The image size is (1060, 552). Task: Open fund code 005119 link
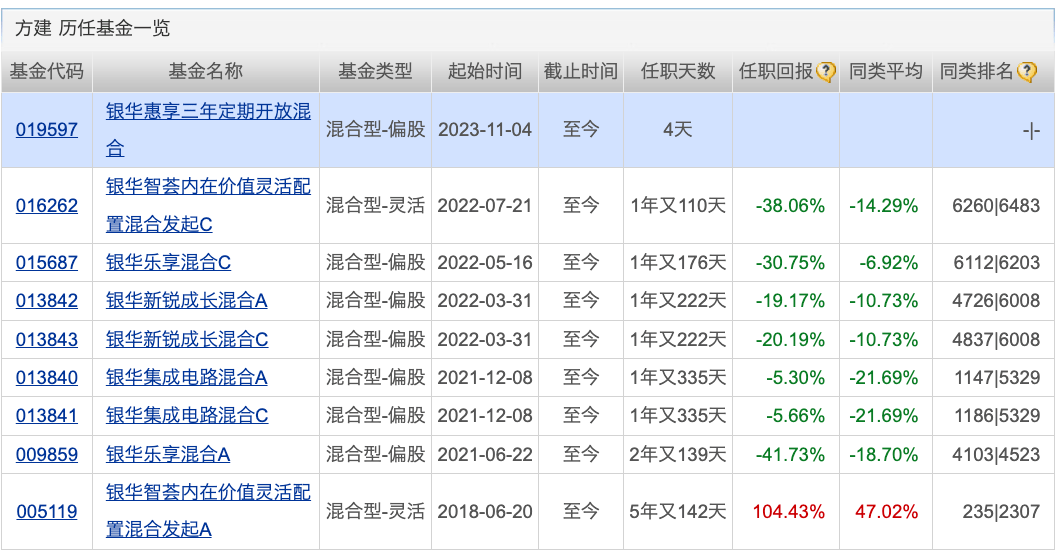point(47,511)
